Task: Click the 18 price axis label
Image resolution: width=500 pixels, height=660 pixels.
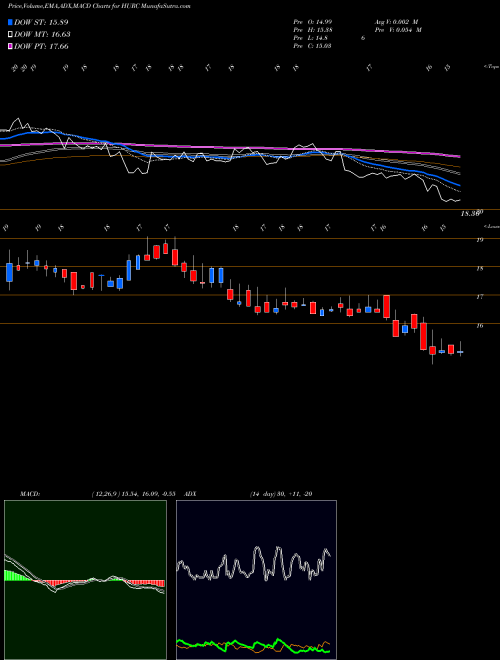Action: click(x=479, y=269)
